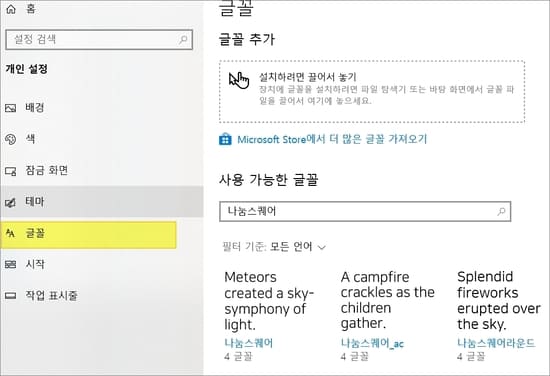Click the 작업 표시줄 taskbar icon
The image size is (550, 376).
(11, 296)
